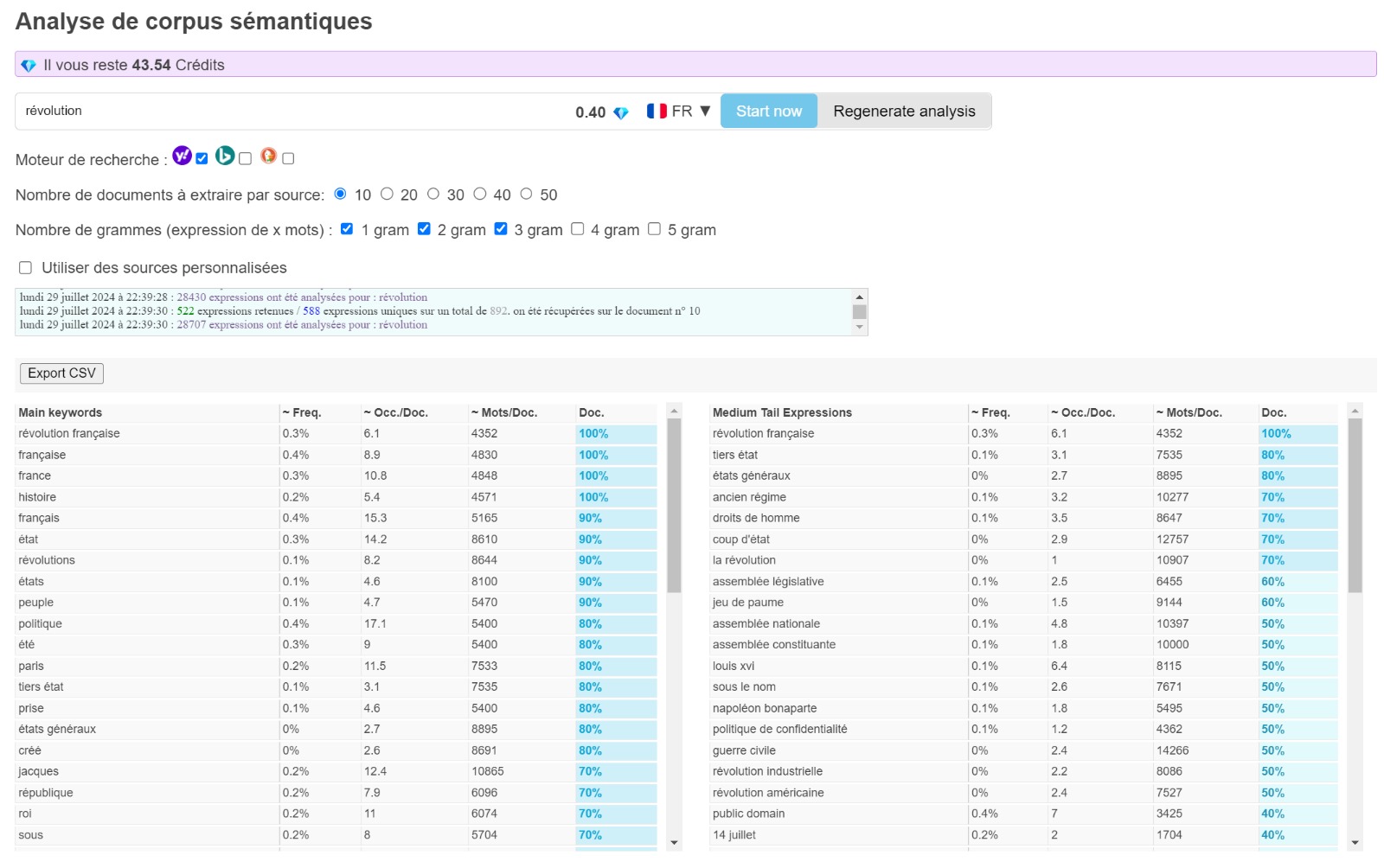Viewport: 1384px width, 868px height.
Task: Click the Export CSV button
Action: (x=61, y=373)
